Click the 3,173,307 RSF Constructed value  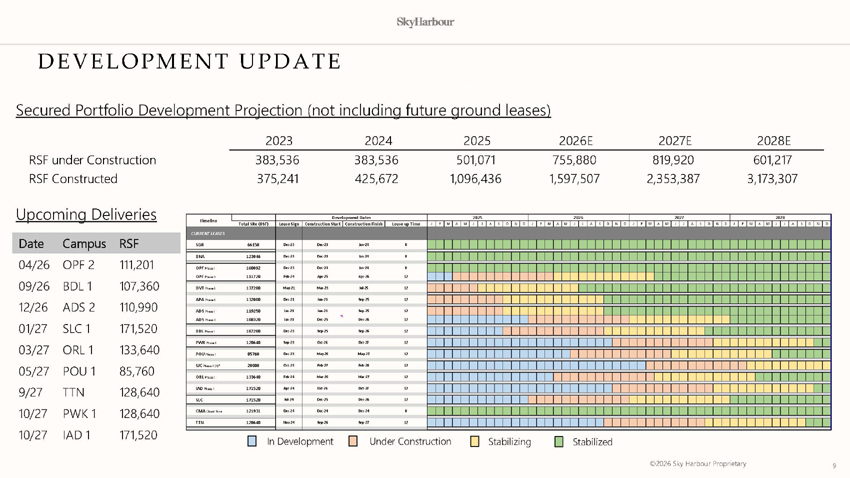(771, 179)
